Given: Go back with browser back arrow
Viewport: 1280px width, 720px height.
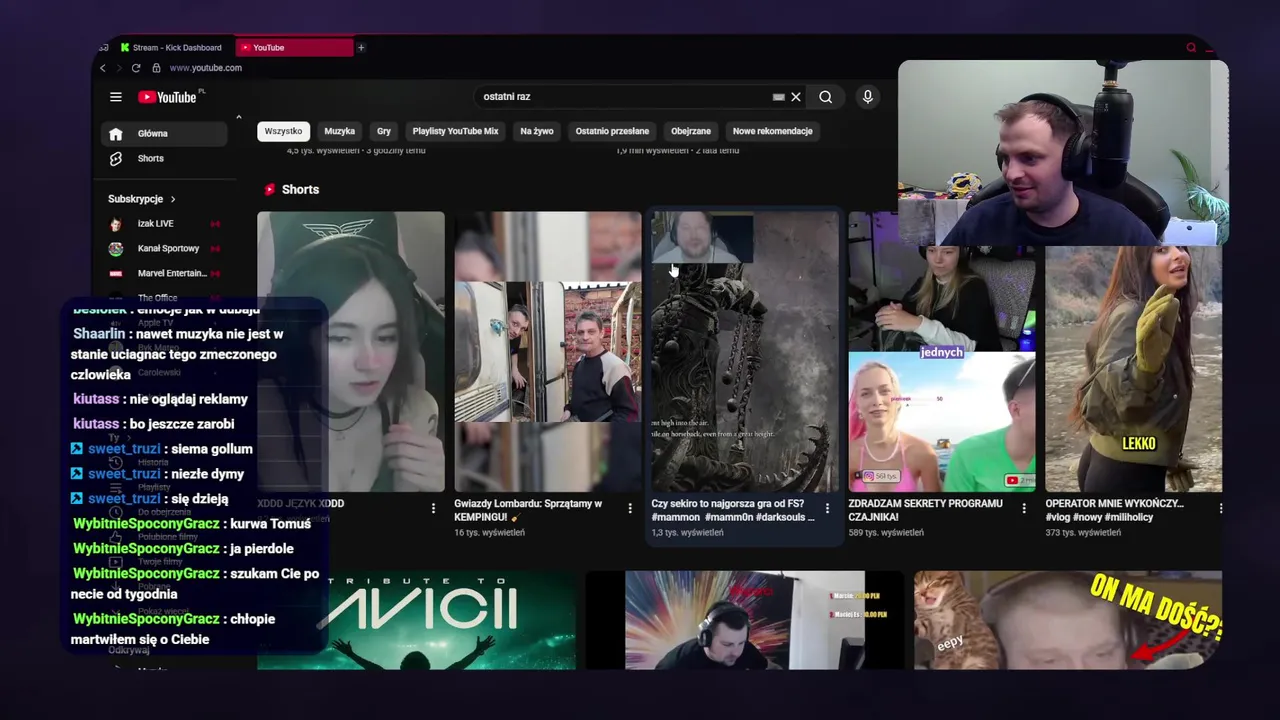Looking at the screenshot, I should click(102, 68).
